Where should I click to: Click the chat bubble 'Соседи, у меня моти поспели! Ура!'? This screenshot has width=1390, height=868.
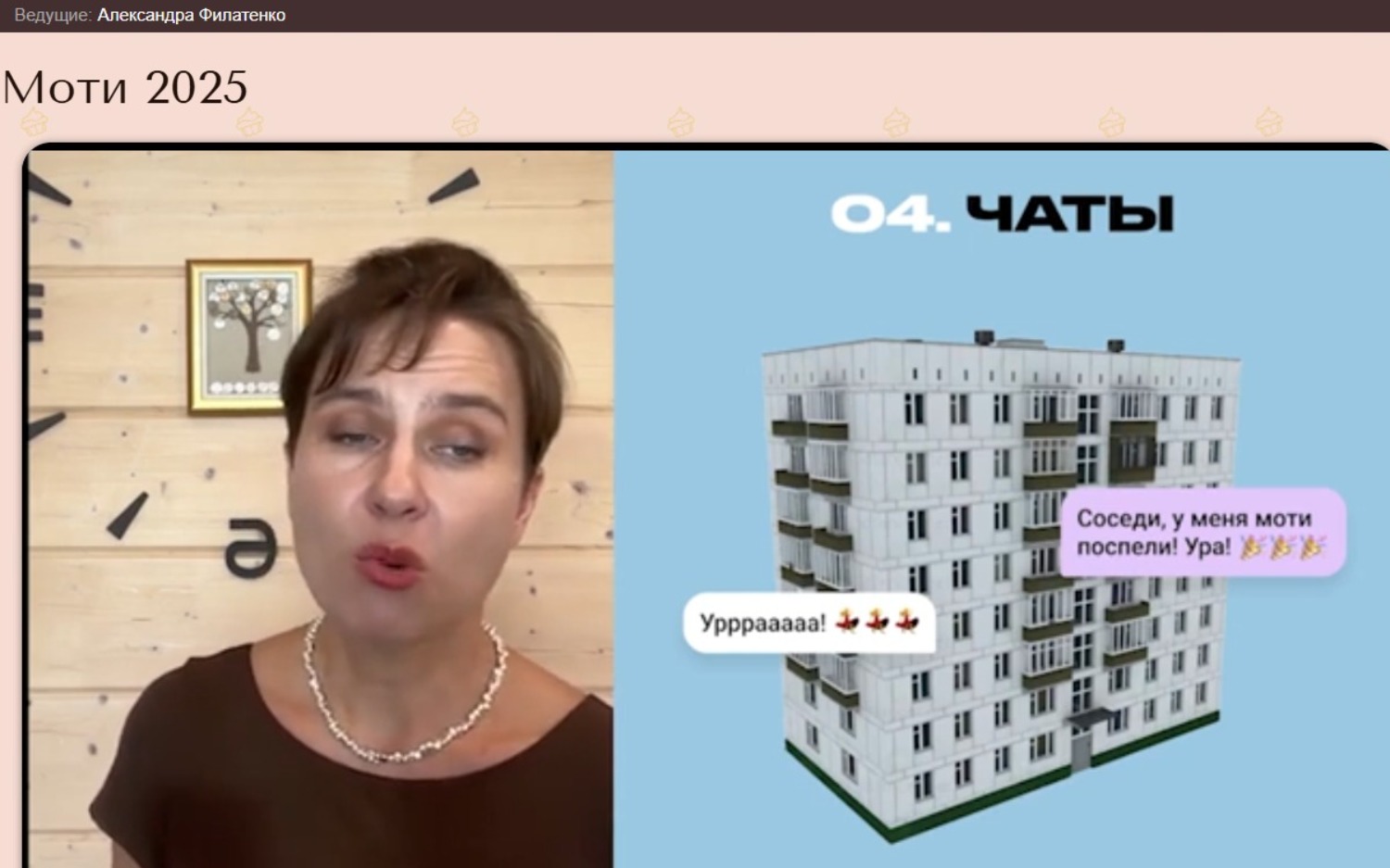1203,533
